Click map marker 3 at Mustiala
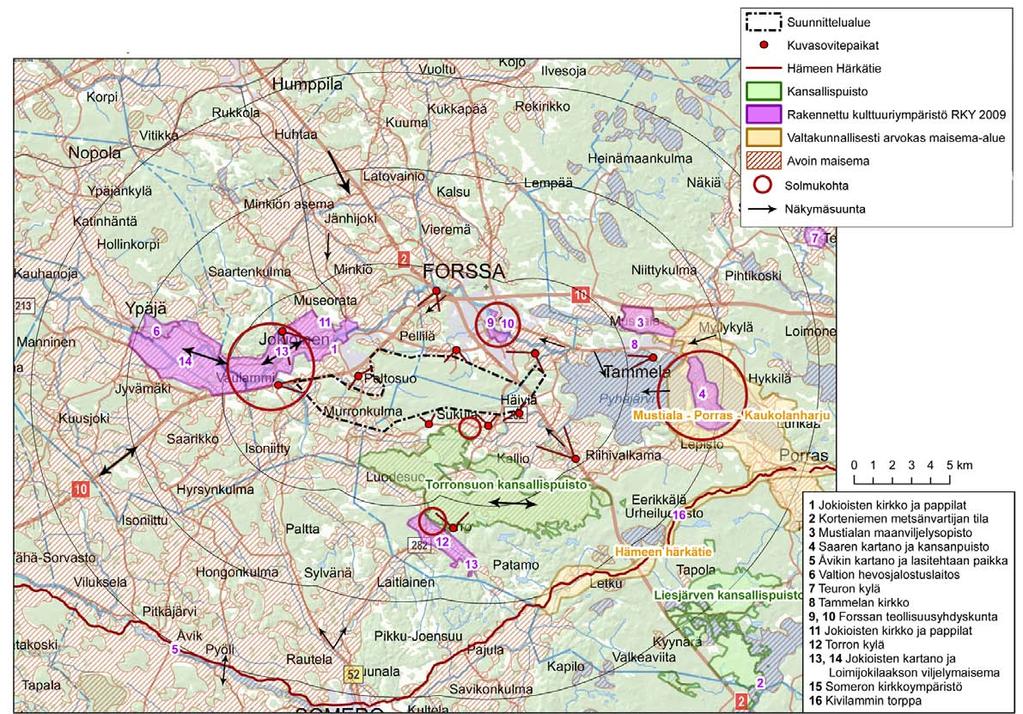This screenshot has height=714, width=1023. pos(640,322)
